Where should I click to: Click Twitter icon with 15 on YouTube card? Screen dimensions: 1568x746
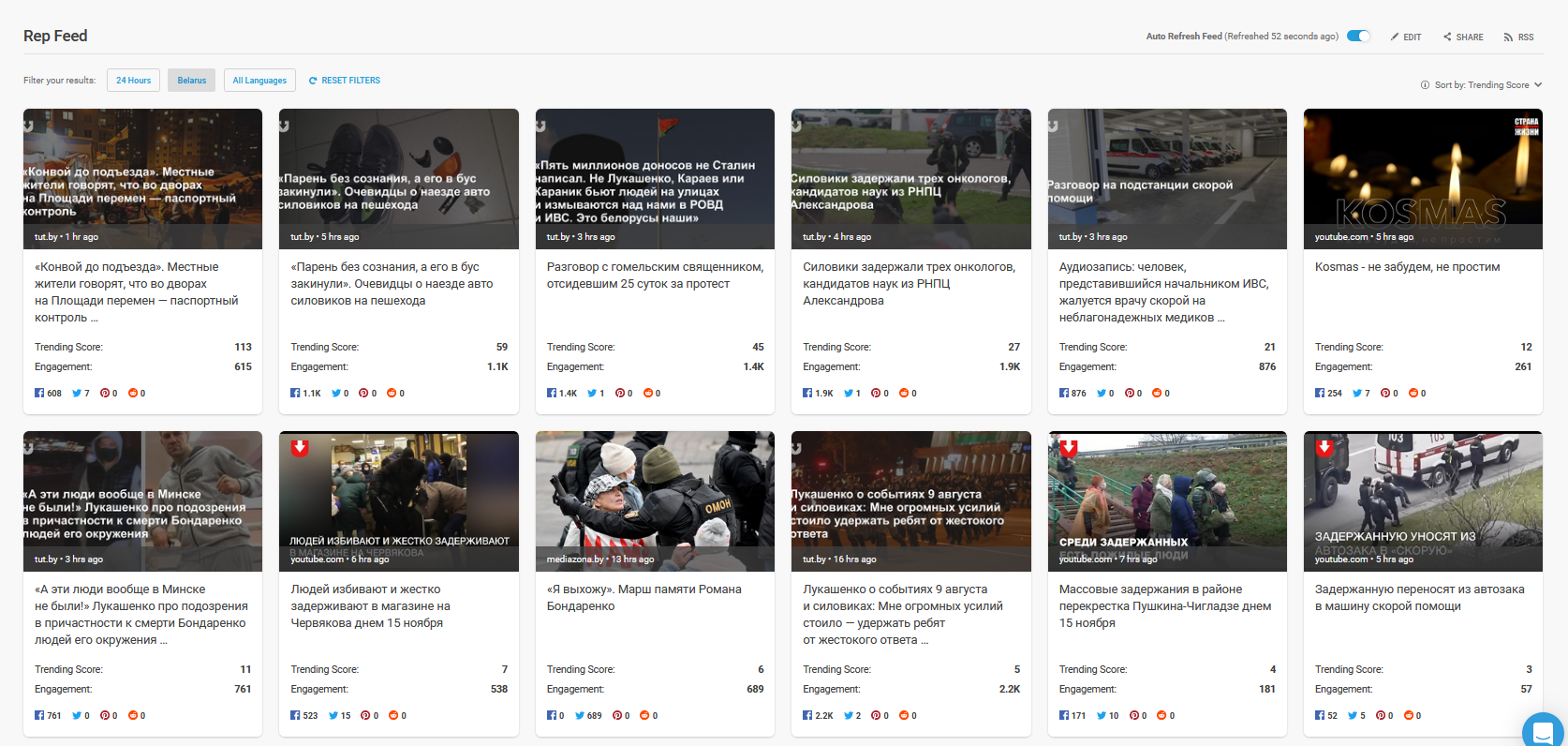click(x=333, y=716)
